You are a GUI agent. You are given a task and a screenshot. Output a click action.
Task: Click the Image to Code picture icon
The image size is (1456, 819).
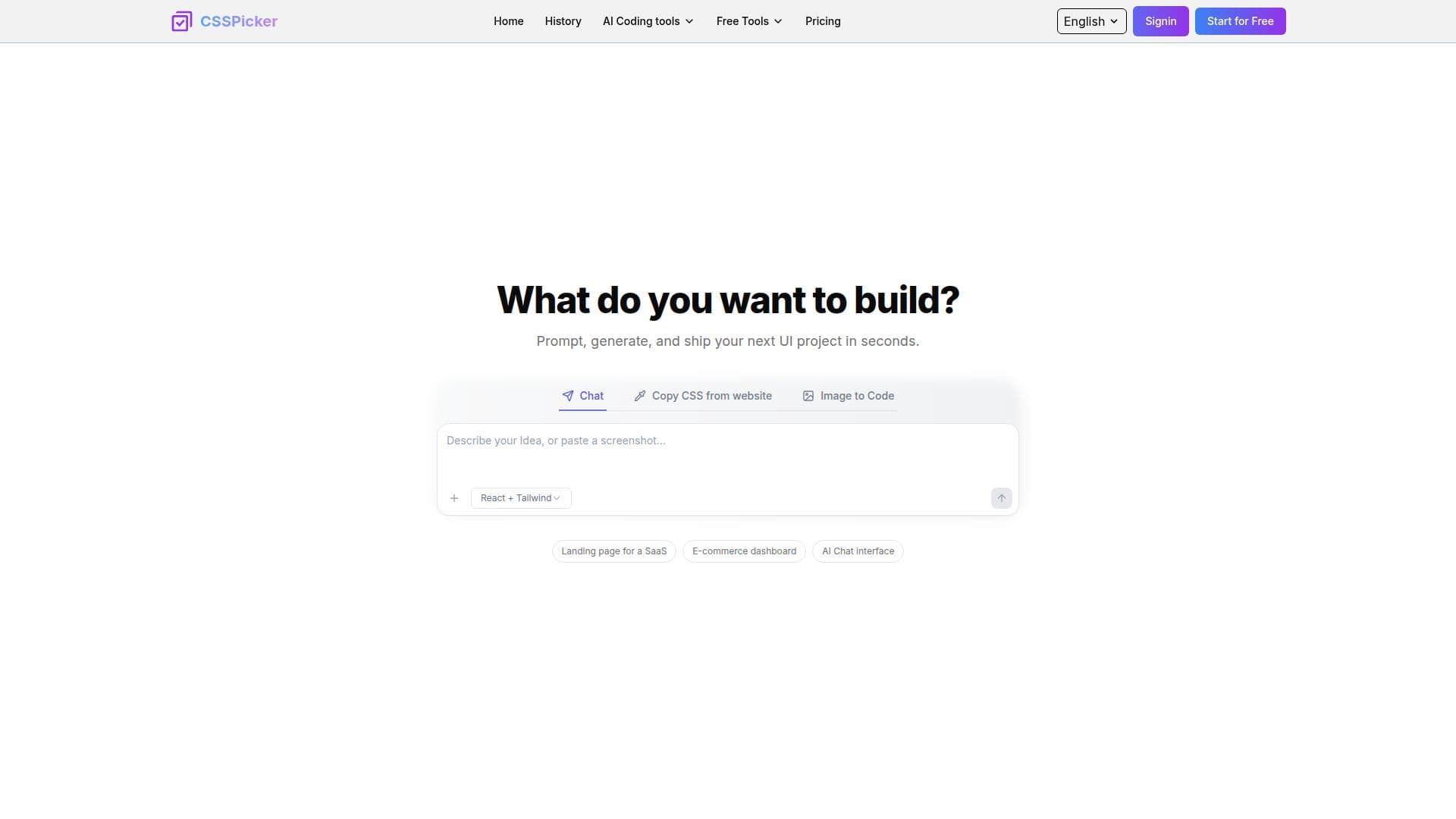pyautogui.click(x=808, y=396)
